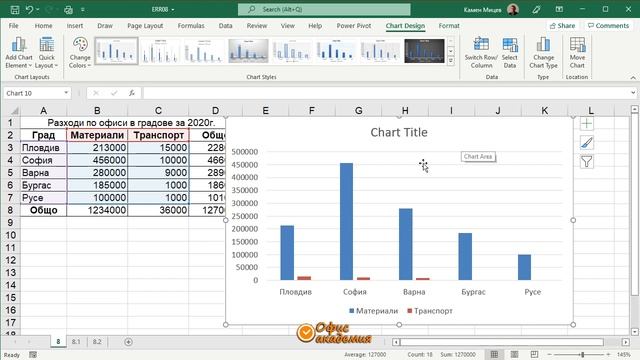Click Move Chart button
The image size is (640, 360).
[577, 53]
